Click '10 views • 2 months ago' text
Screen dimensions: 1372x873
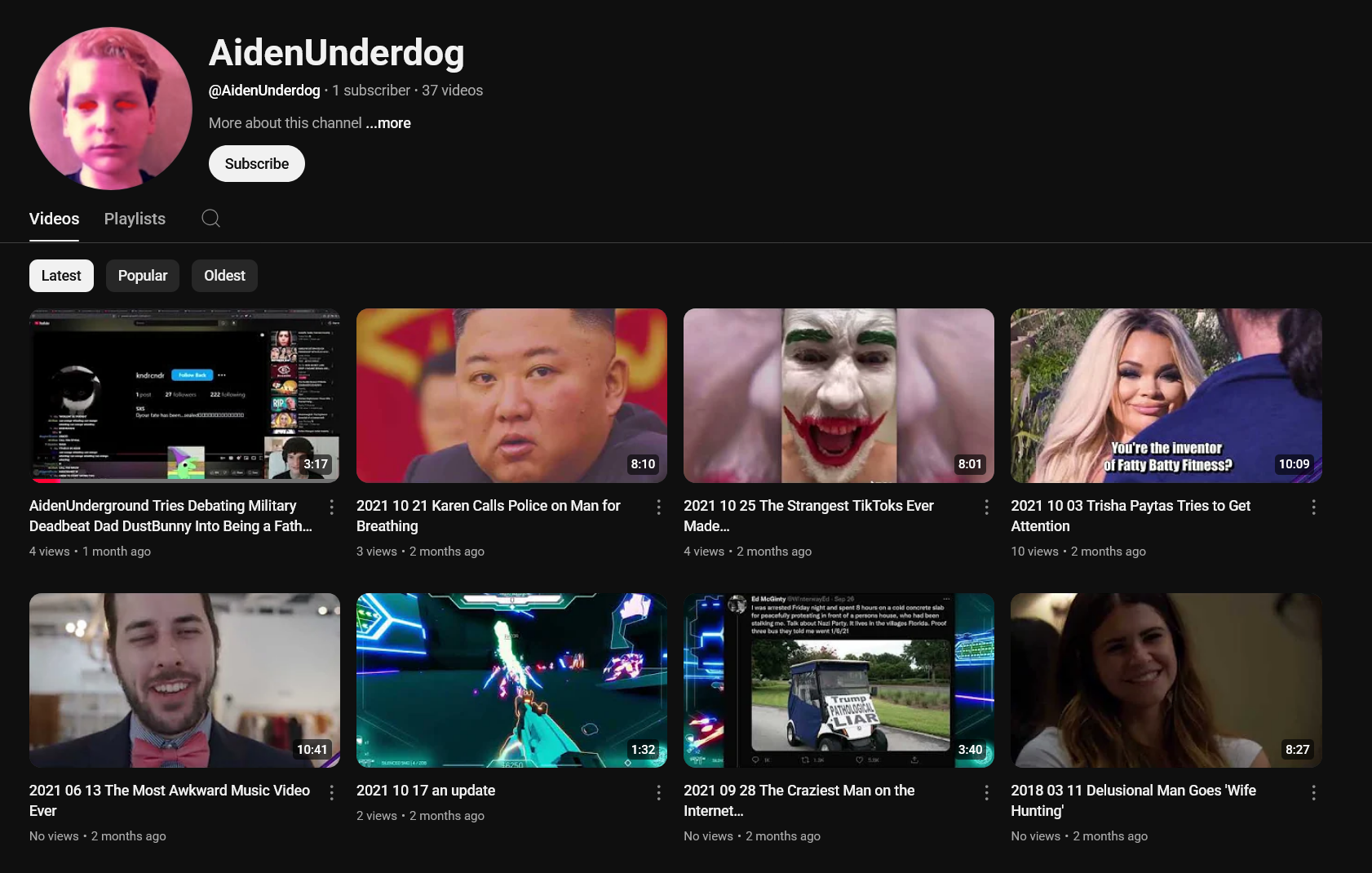[1078, 552]
